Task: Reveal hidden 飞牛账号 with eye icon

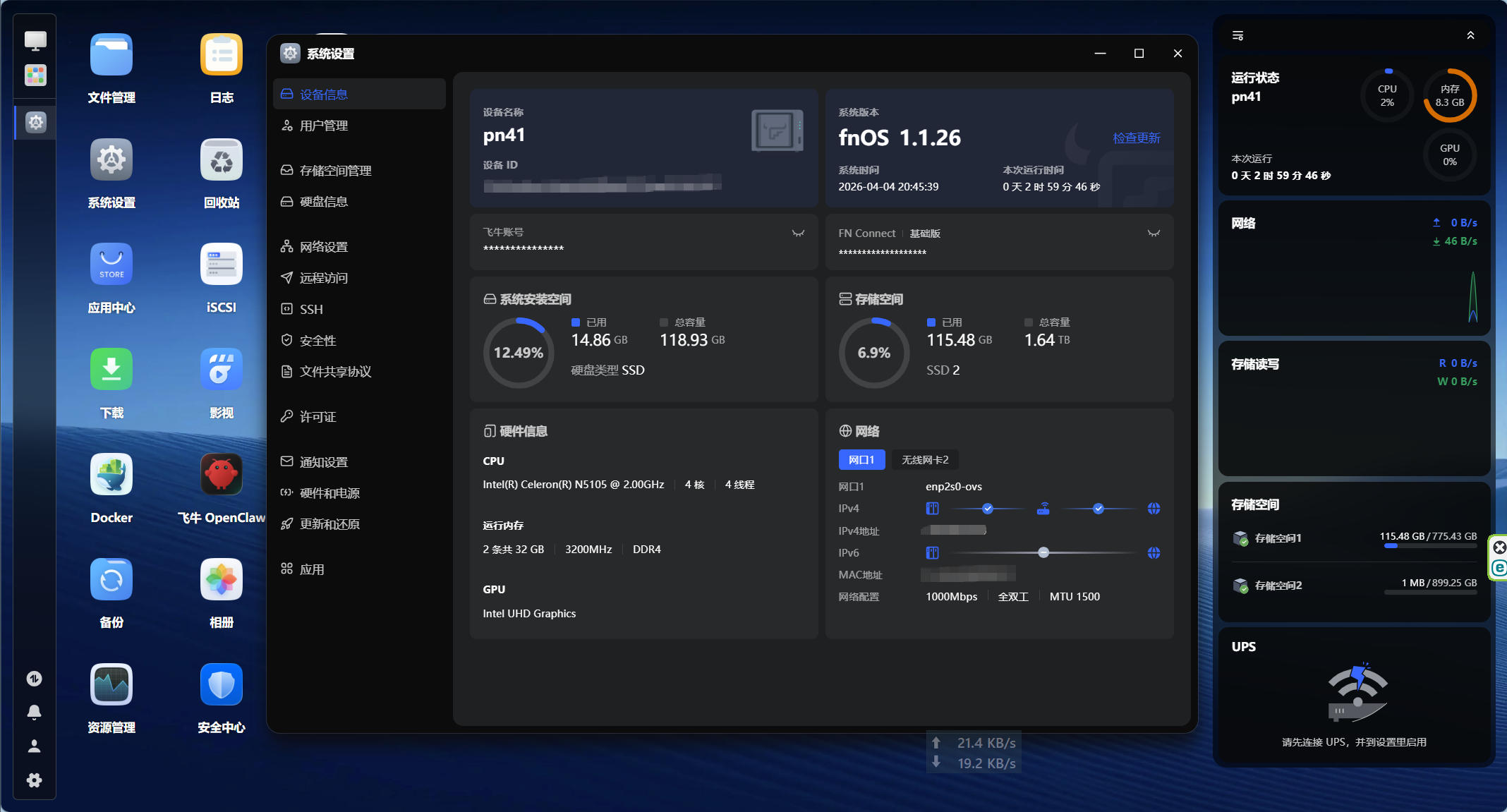Action: pos(798,234)
